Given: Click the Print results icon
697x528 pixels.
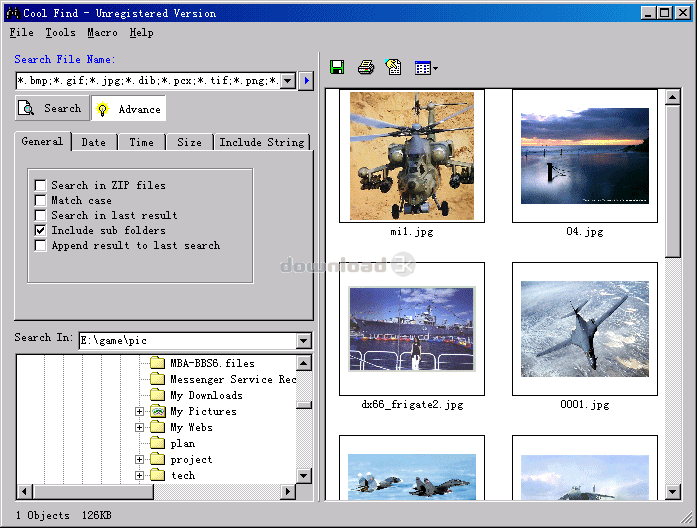Looking at the screenshot, I should point(366,68).
